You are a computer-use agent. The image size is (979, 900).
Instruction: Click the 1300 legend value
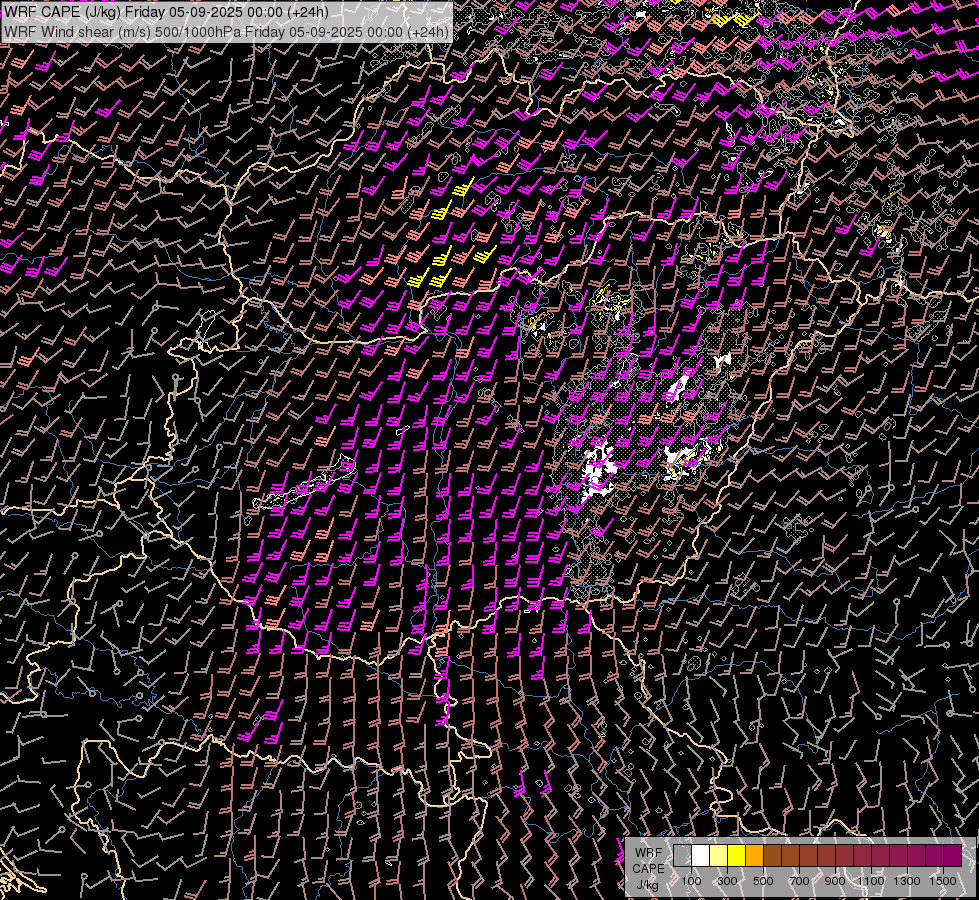coord(907,881)
